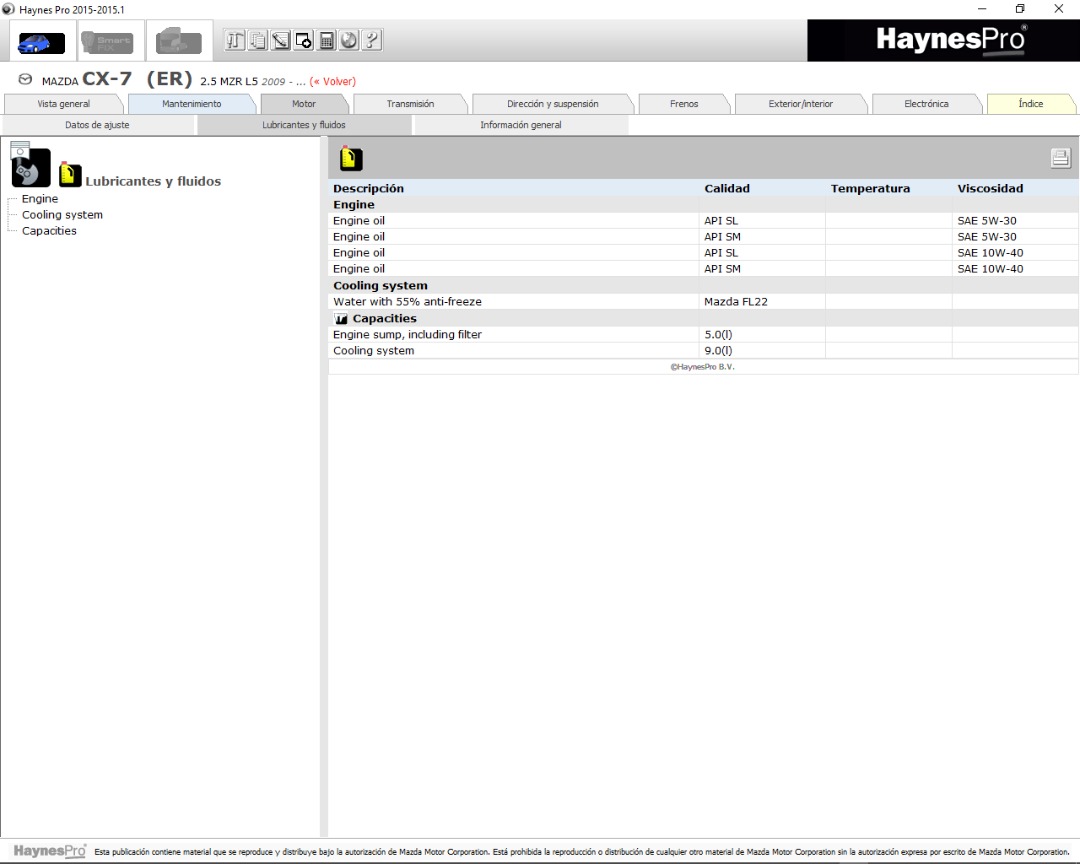
Task: Click the Capacities section header in table
Action: 384,319
